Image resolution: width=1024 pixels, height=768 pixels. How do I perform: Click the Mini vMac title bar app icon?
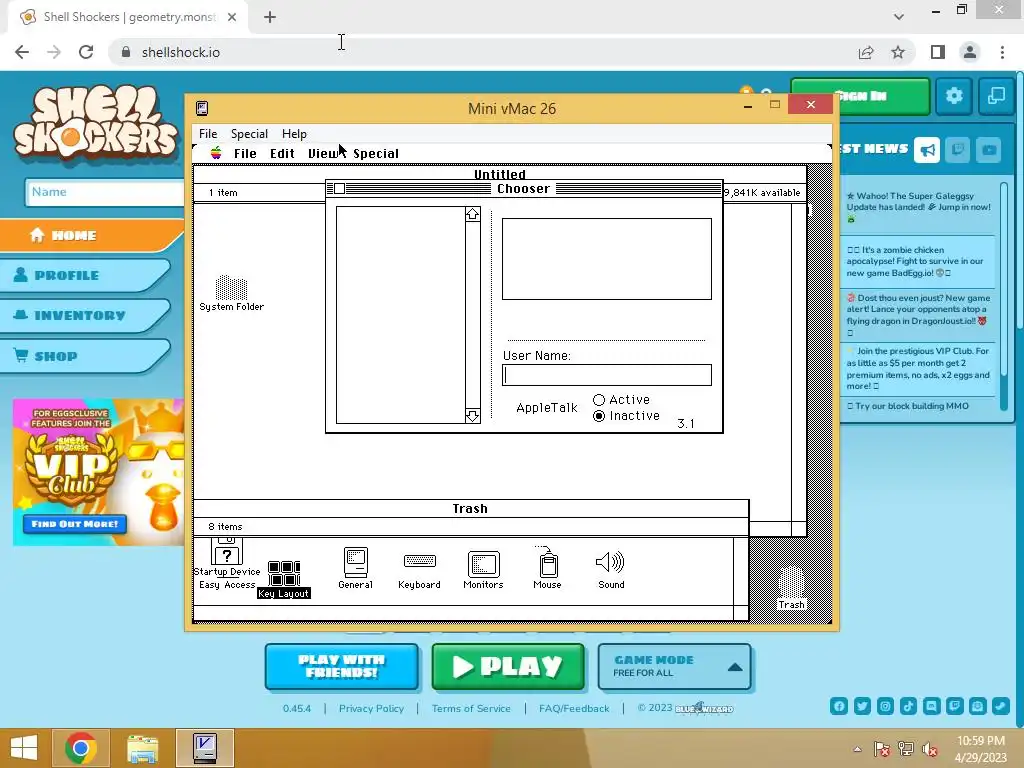coord(202,108)
